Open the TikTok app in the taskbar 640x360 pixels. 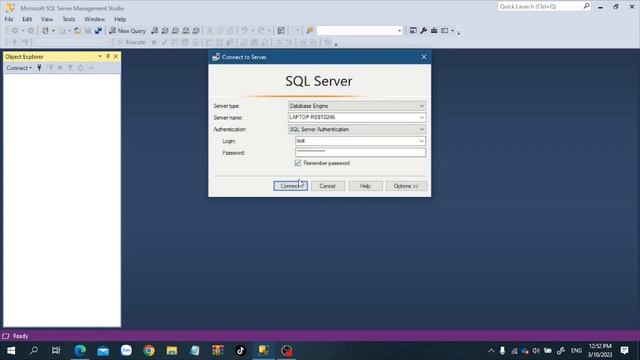[x=240, y=350]
